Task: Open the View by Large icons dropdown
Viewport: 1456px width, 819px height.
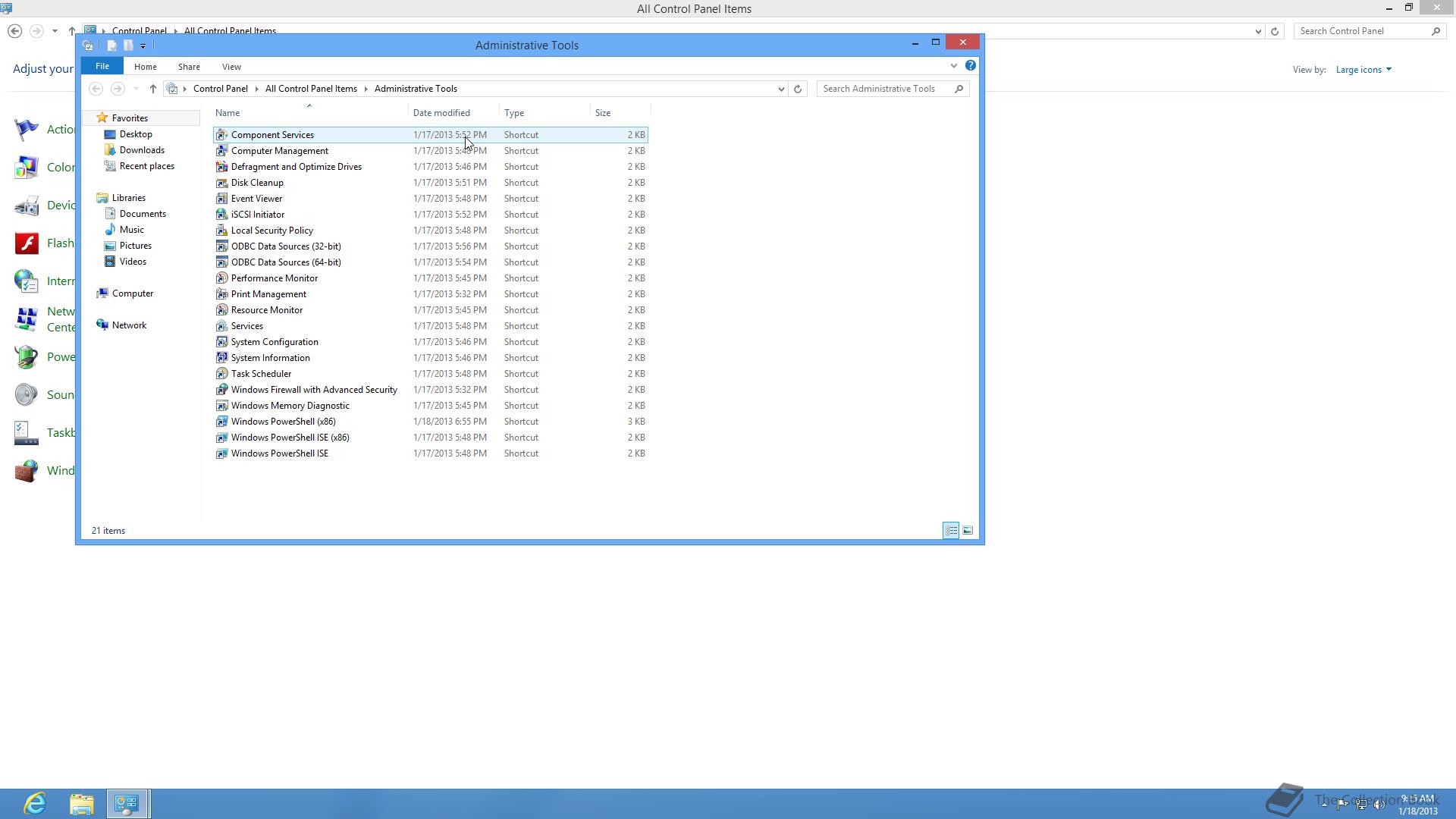Action: 1363,70
